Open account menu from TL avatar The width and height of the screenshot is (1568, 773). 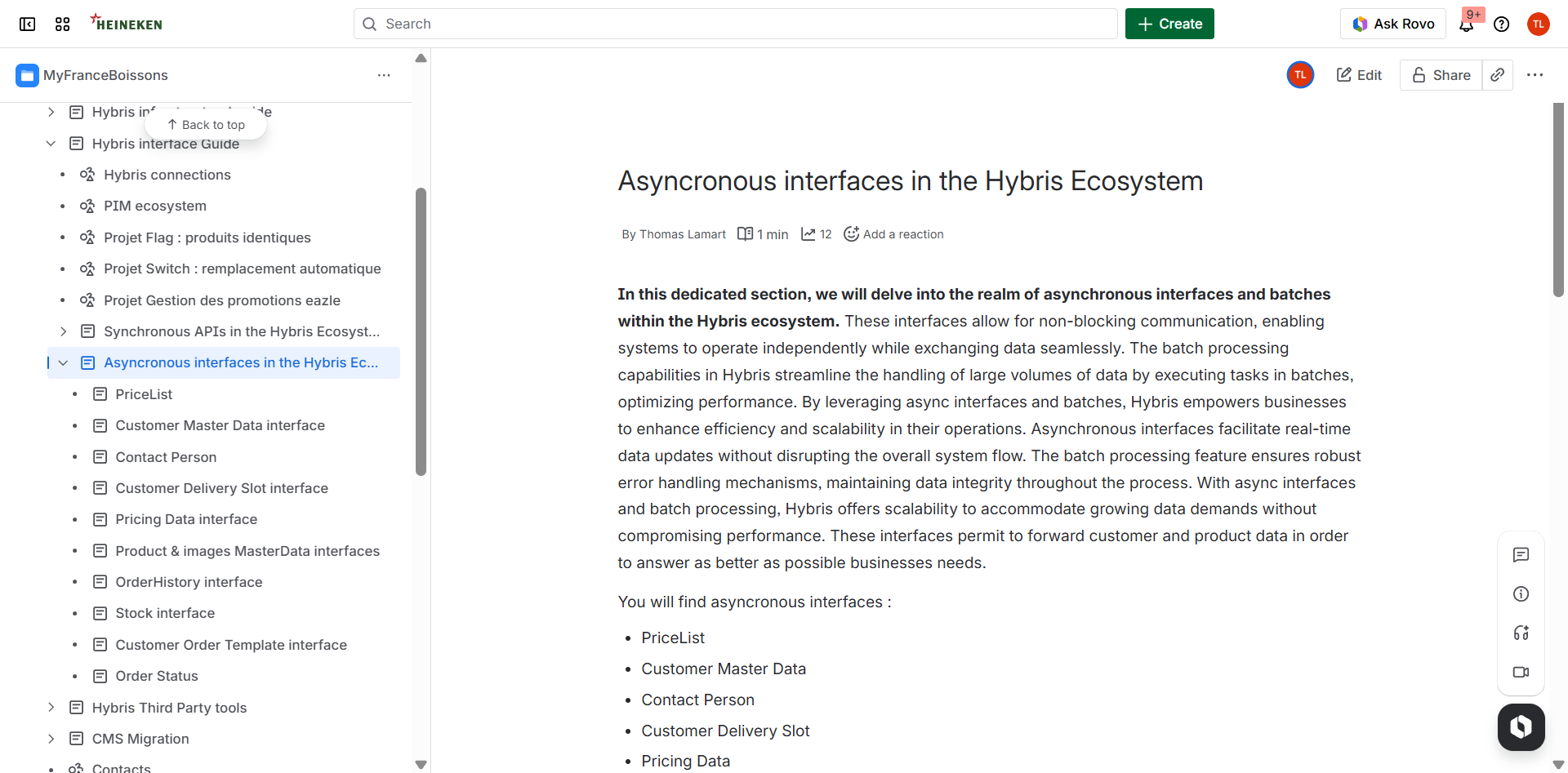point(1539,24)
